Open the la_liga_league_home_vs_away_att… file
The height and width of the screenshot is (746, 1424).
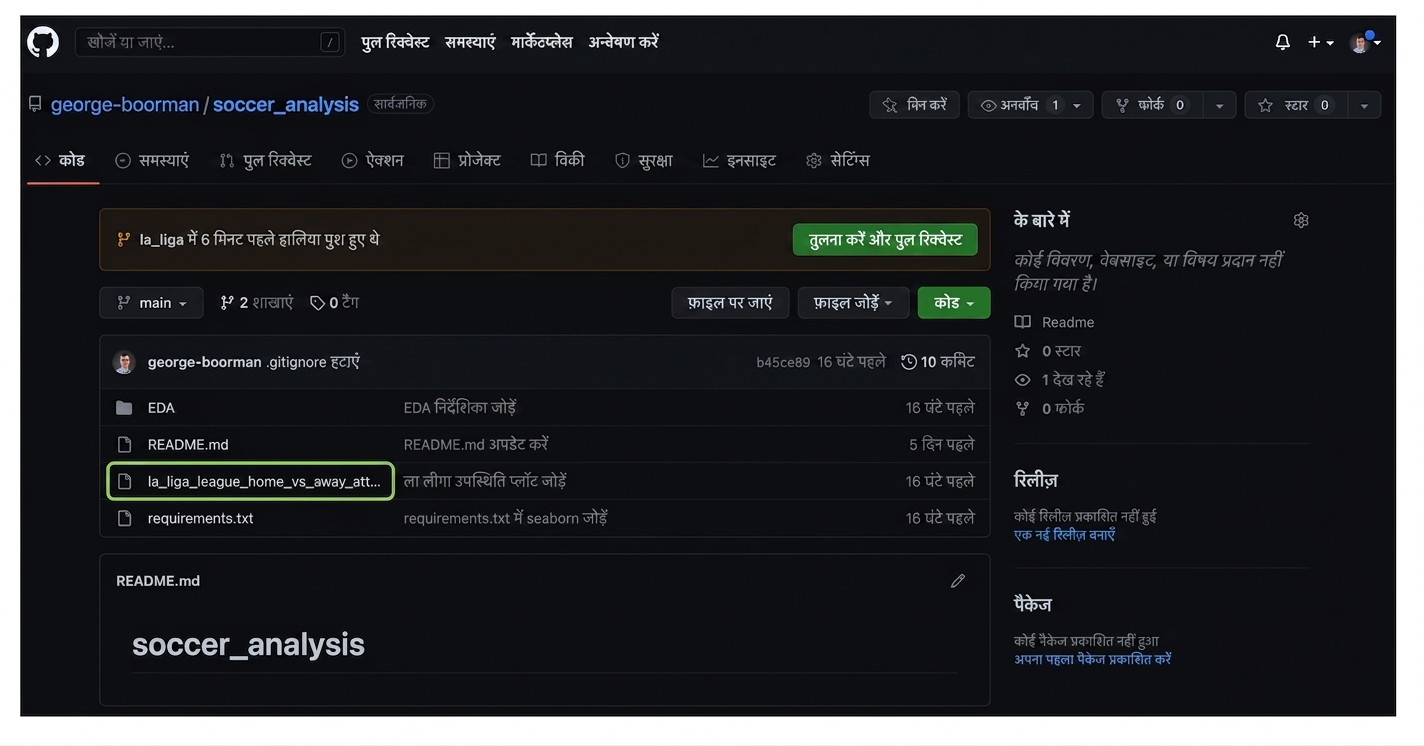coord(264,482)
